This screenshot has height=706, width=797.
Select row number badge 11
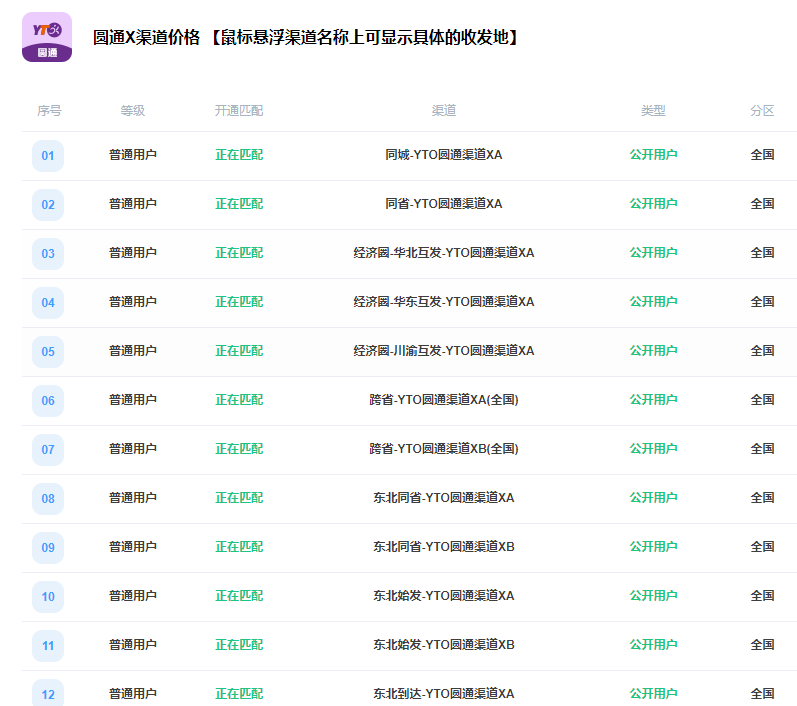coord(48,646)
